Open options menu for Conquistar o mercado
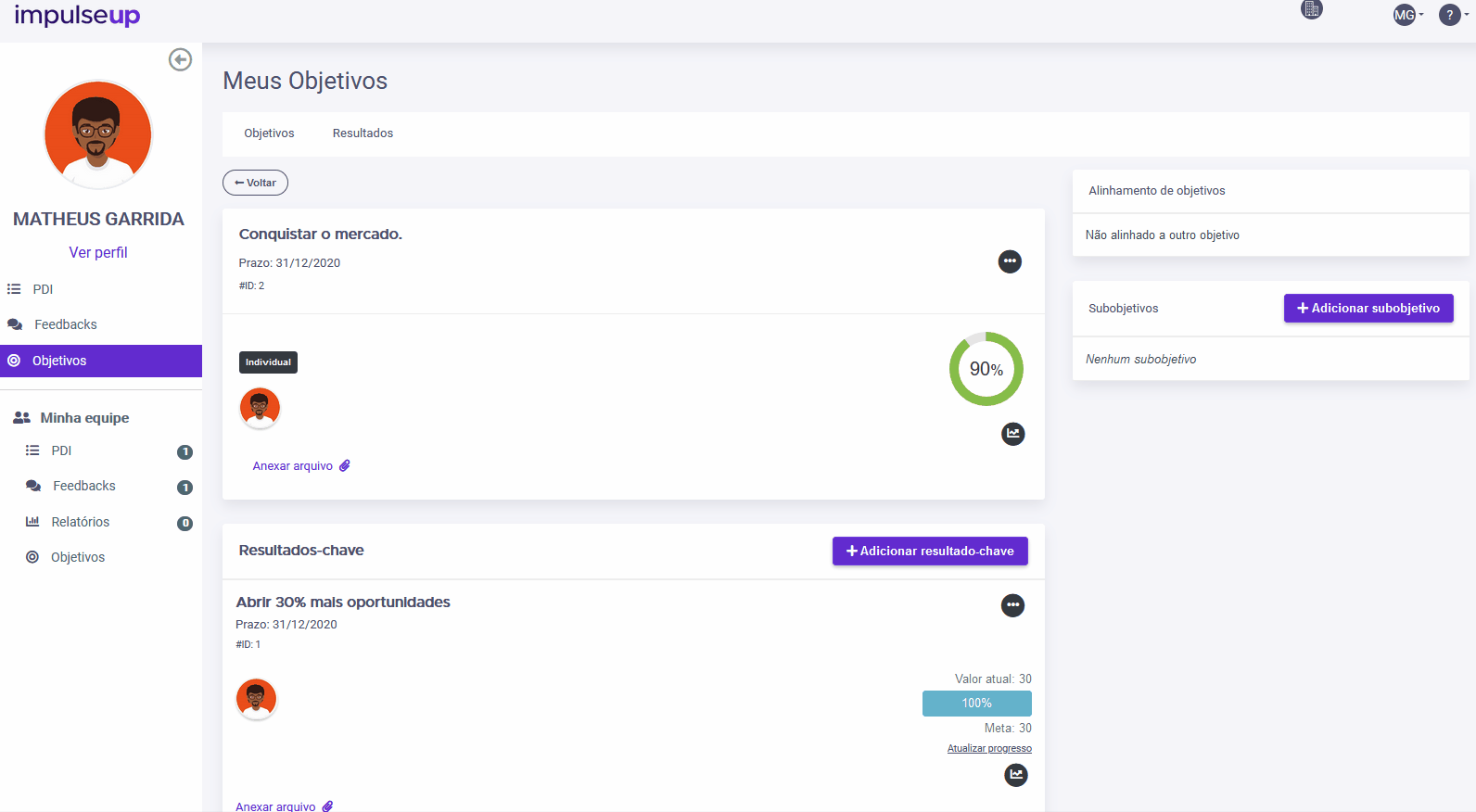1476x812 pixels. pyautogui.click(x=1010, y=261)
